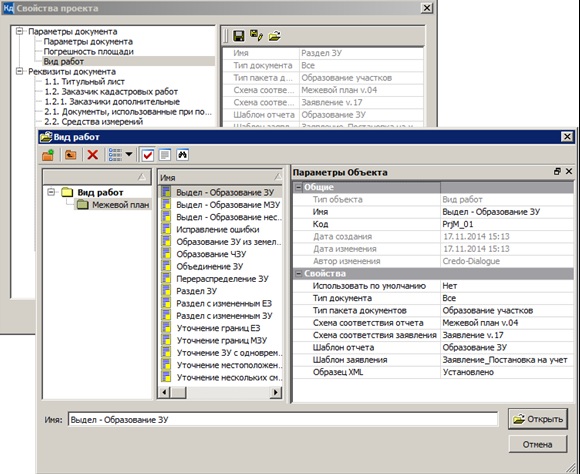Select 2.1. Документы, использованные tree item
Image resolution: width=580 pixels, height=474 pixels.
coord(128,111)
